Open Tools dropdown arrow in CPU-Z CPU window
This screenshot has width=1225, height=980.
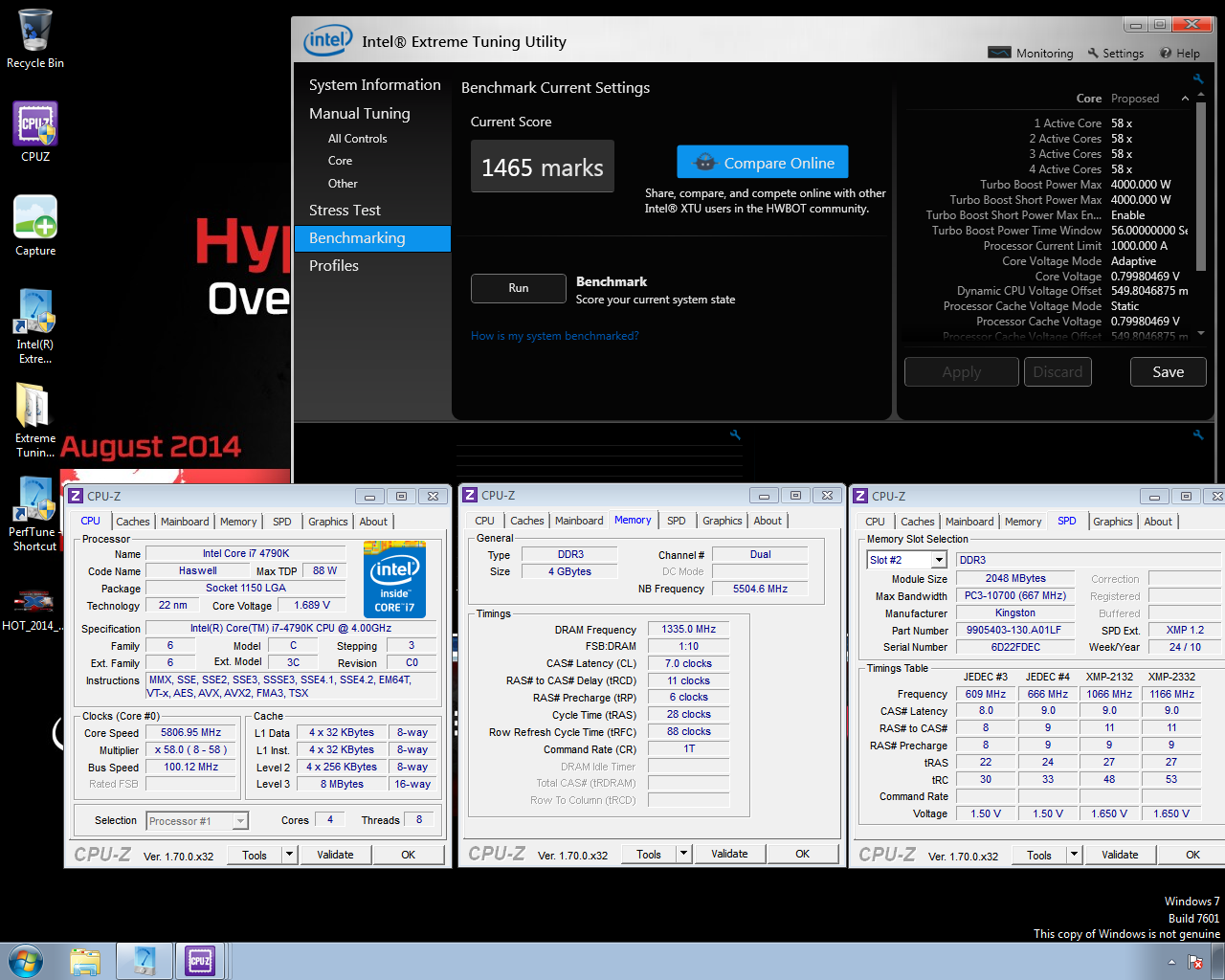290,855
